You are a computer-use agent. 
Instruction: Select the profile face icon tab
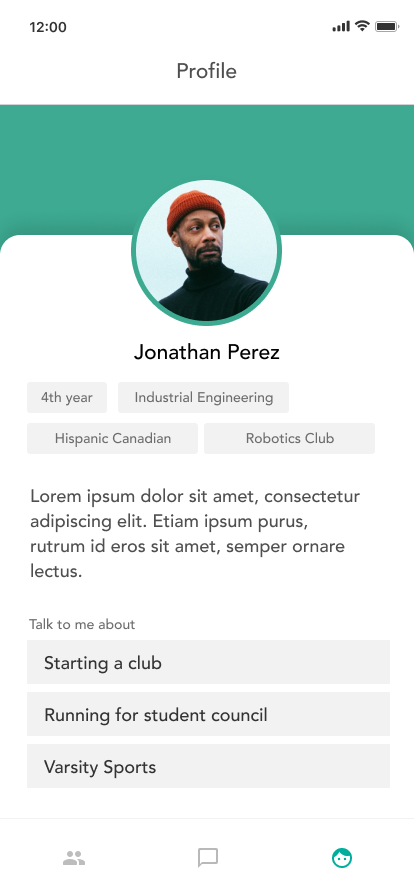point(342,858)
